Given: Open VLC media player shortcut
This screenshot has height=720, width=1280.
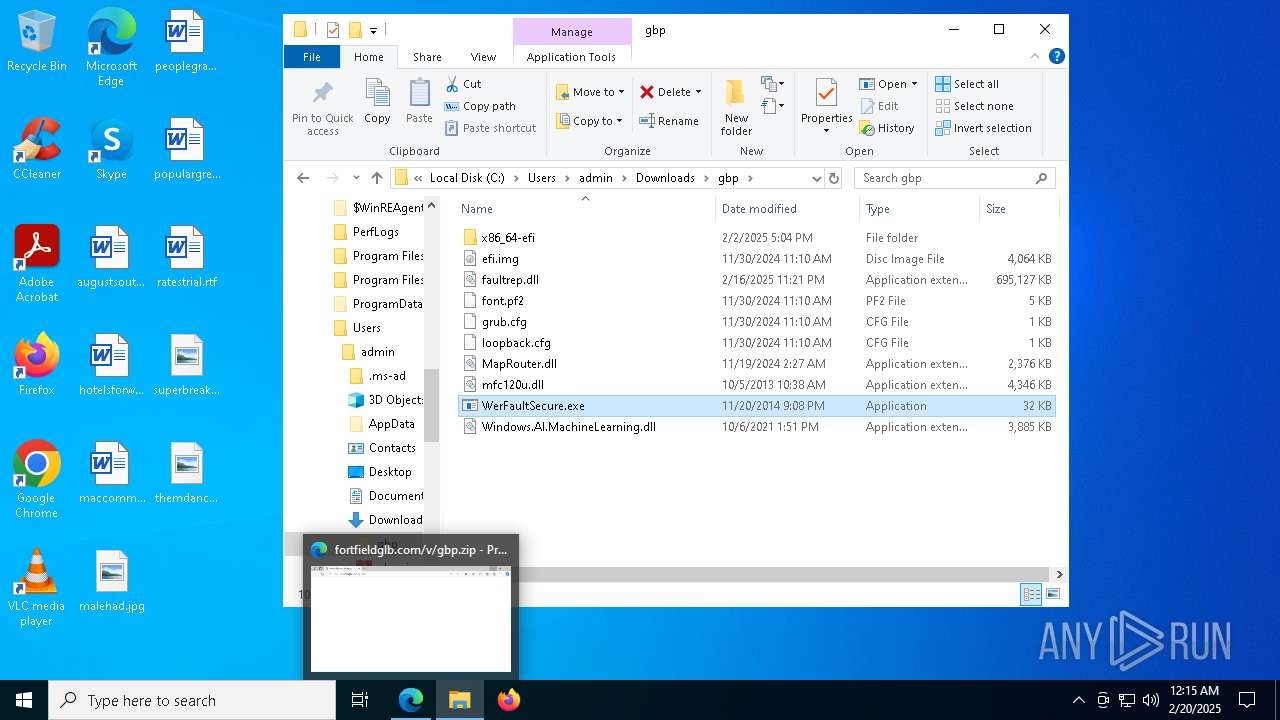Looking at the screenshot, I should [37, 588].
